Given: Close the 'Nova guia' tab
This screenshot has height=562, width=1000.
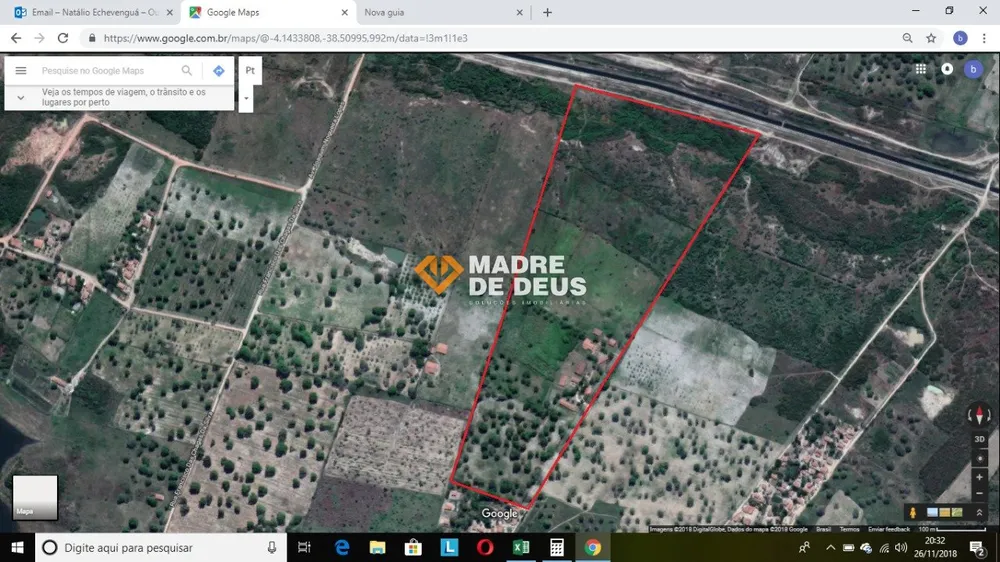Looking at the screenshot, I should (519, 12).
